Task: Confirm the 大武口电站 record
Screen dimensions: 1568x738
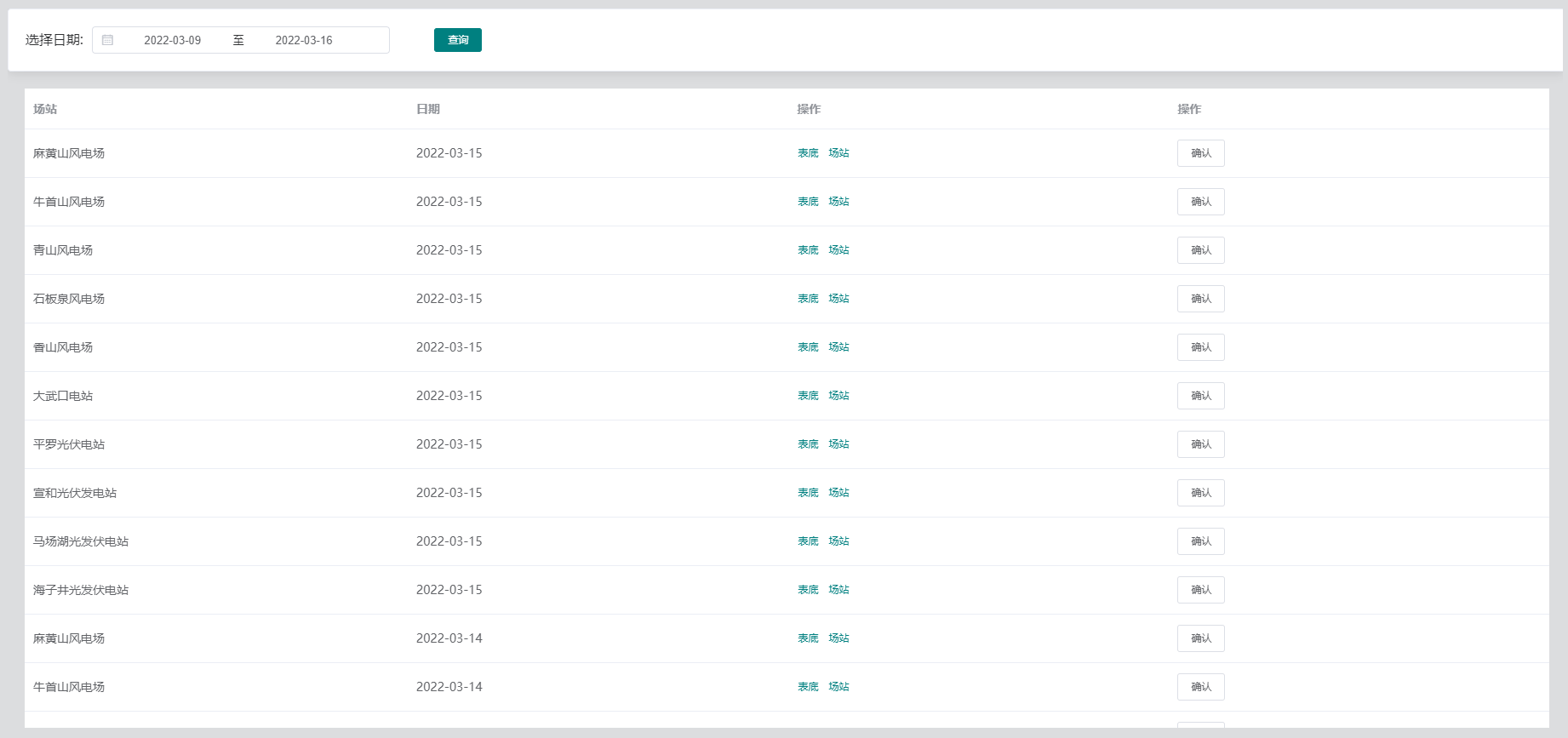Action: pos(1200,396)
